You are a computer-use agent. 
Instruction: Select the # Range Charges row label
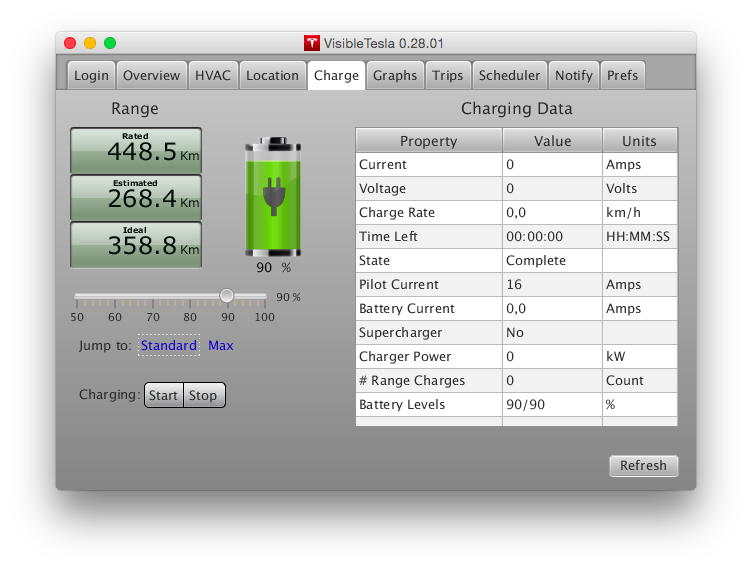coord(412,380)
